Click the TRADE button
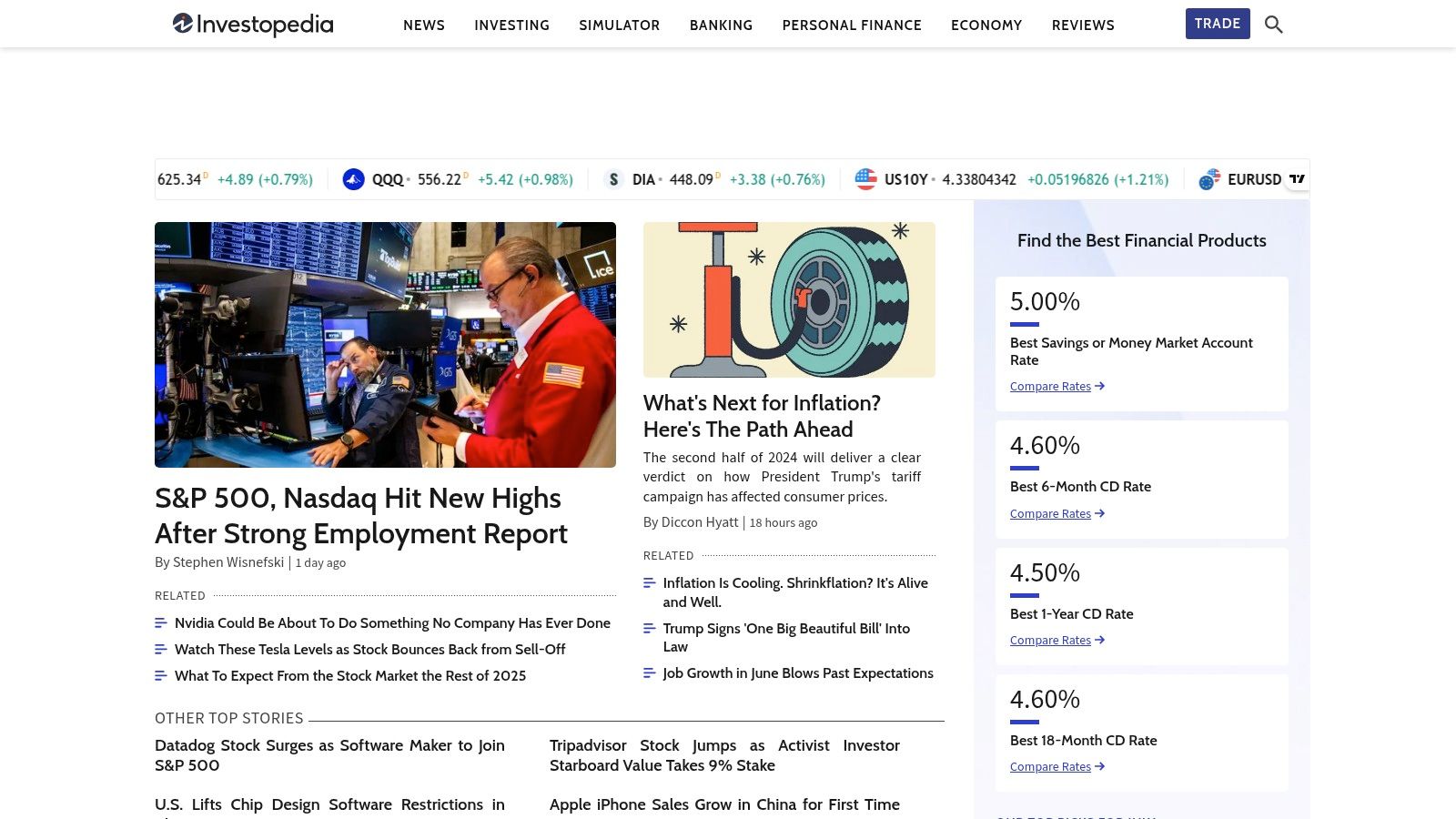This screenshot has width=1456, height=819. [1218, 24]
